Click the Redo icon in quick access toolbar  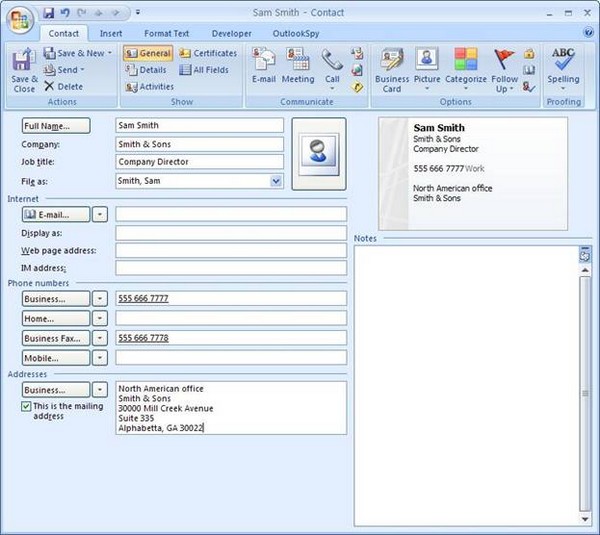pyautogui.click(x=82, y=13)
